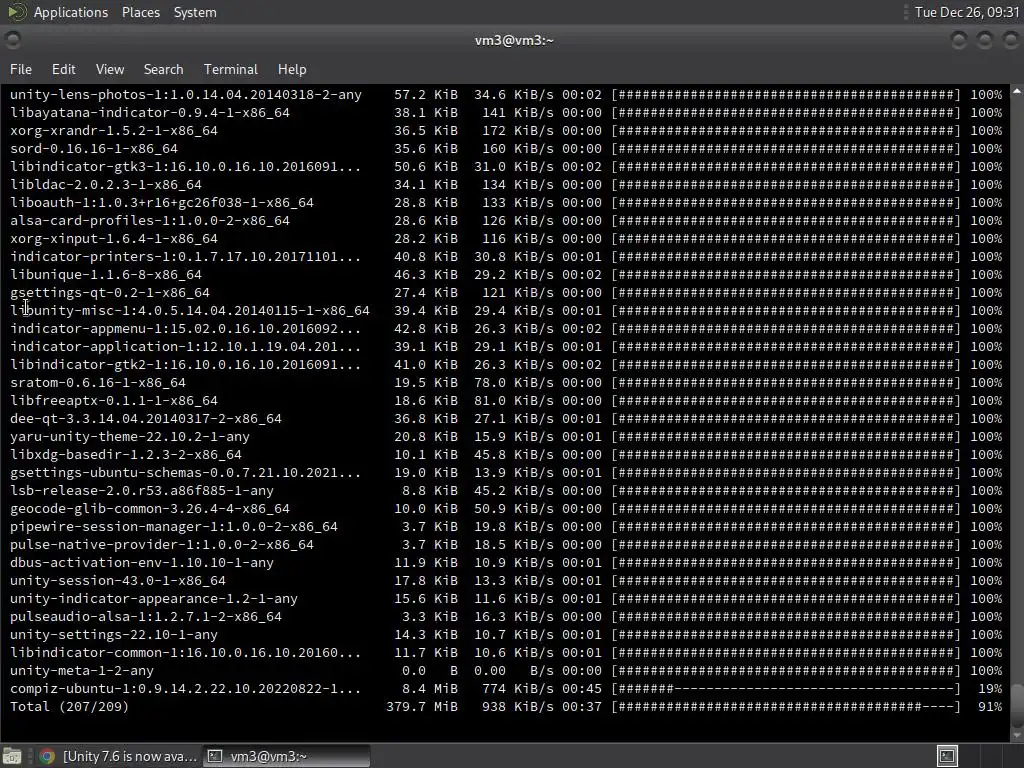Click the text pulseaudio-alsa-1:1.2.7.1-2-x86_64

pyautogui.click(x=146, y=616)
